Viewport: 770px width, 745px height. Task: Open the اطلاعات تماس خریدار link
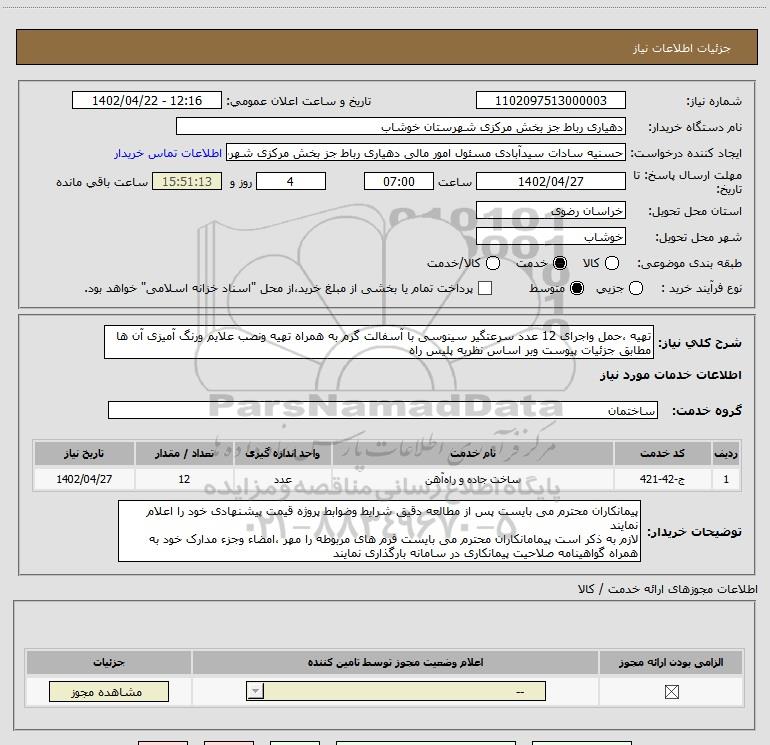(x=168, y=153)
